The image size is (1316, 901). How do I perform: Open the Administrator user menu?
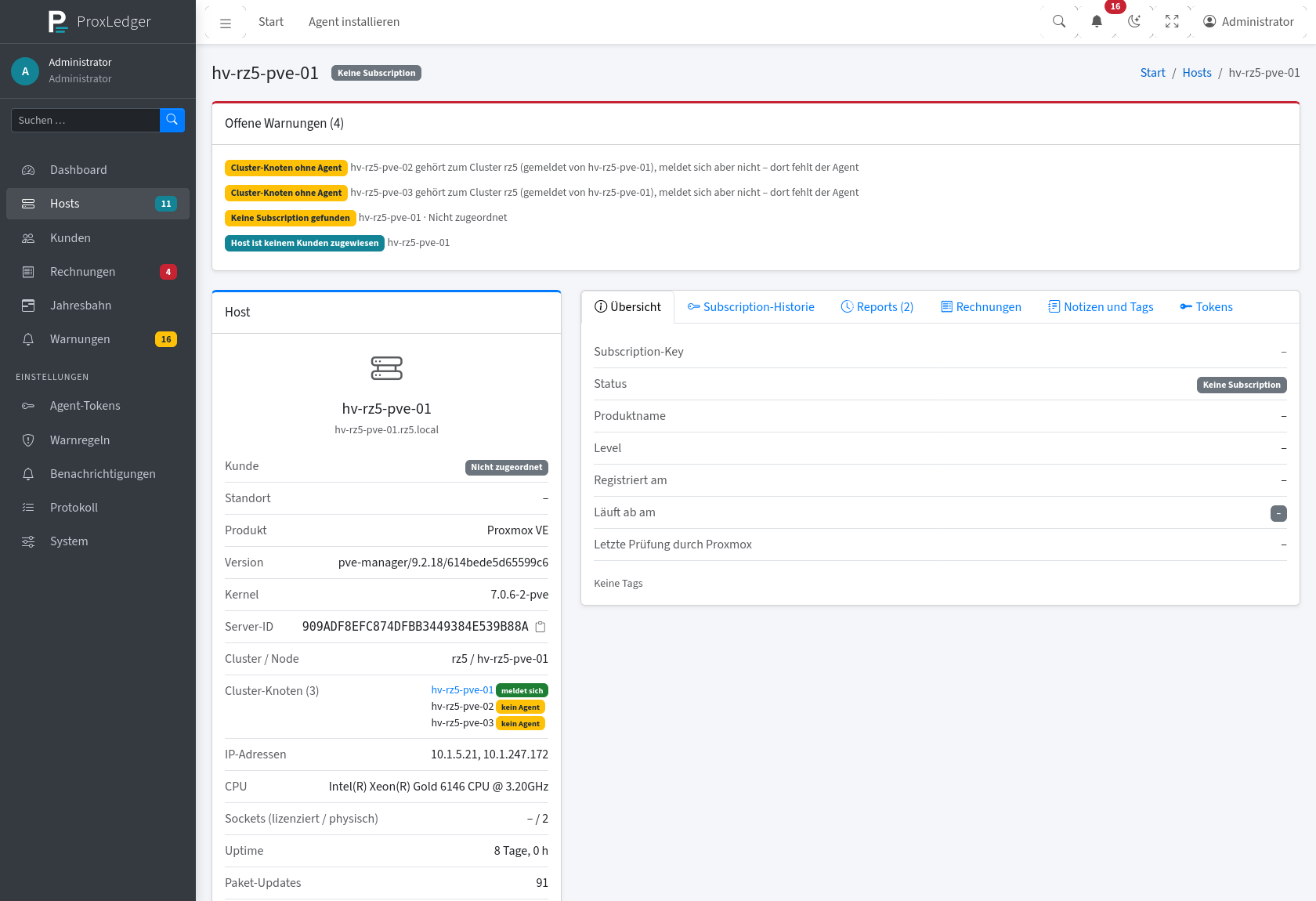pyautogui.click(x=1249, y=22)
